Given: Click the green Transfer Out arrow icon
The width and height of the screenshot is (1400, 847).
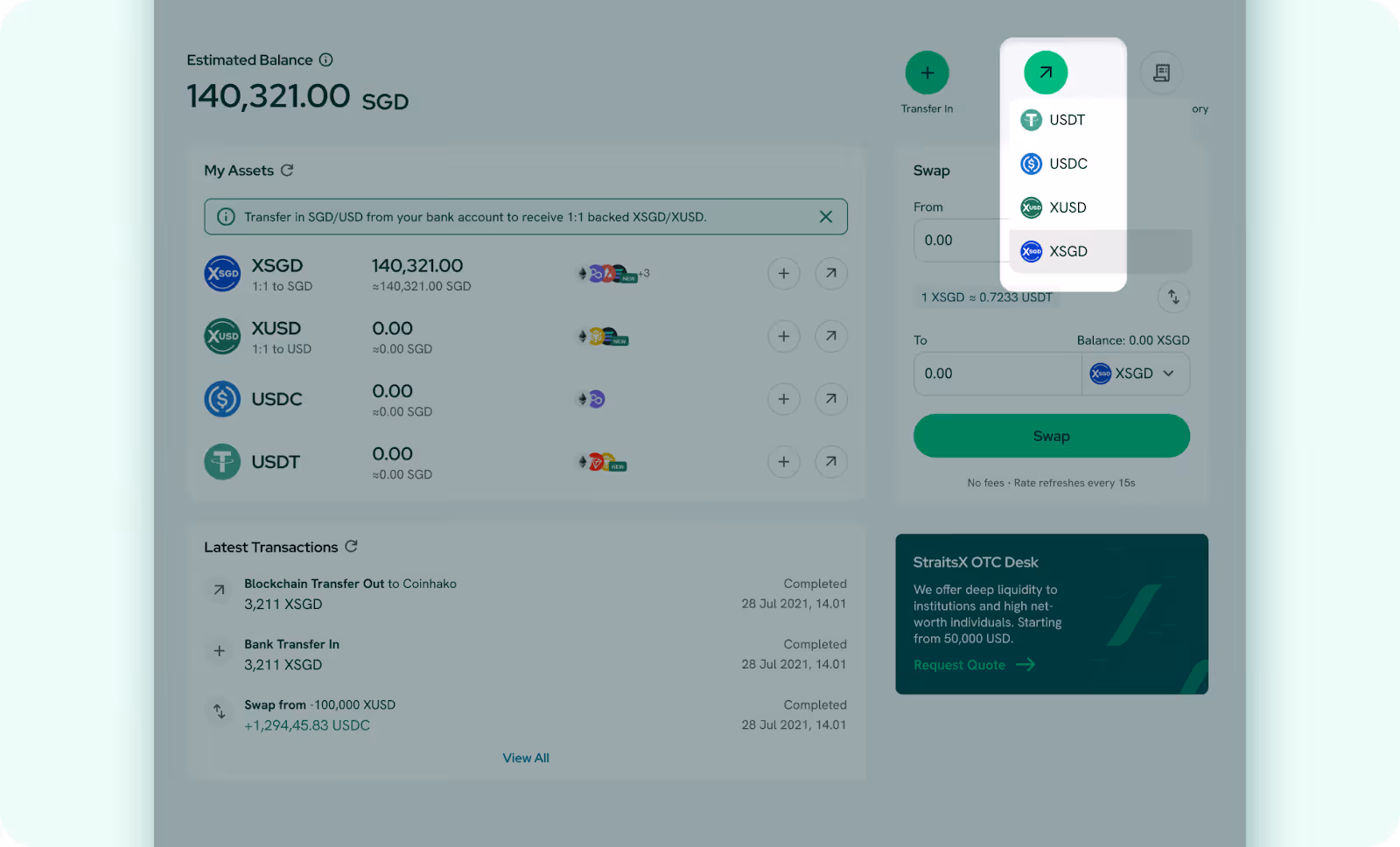Looking at the screenshot, I should (1046, 73).
